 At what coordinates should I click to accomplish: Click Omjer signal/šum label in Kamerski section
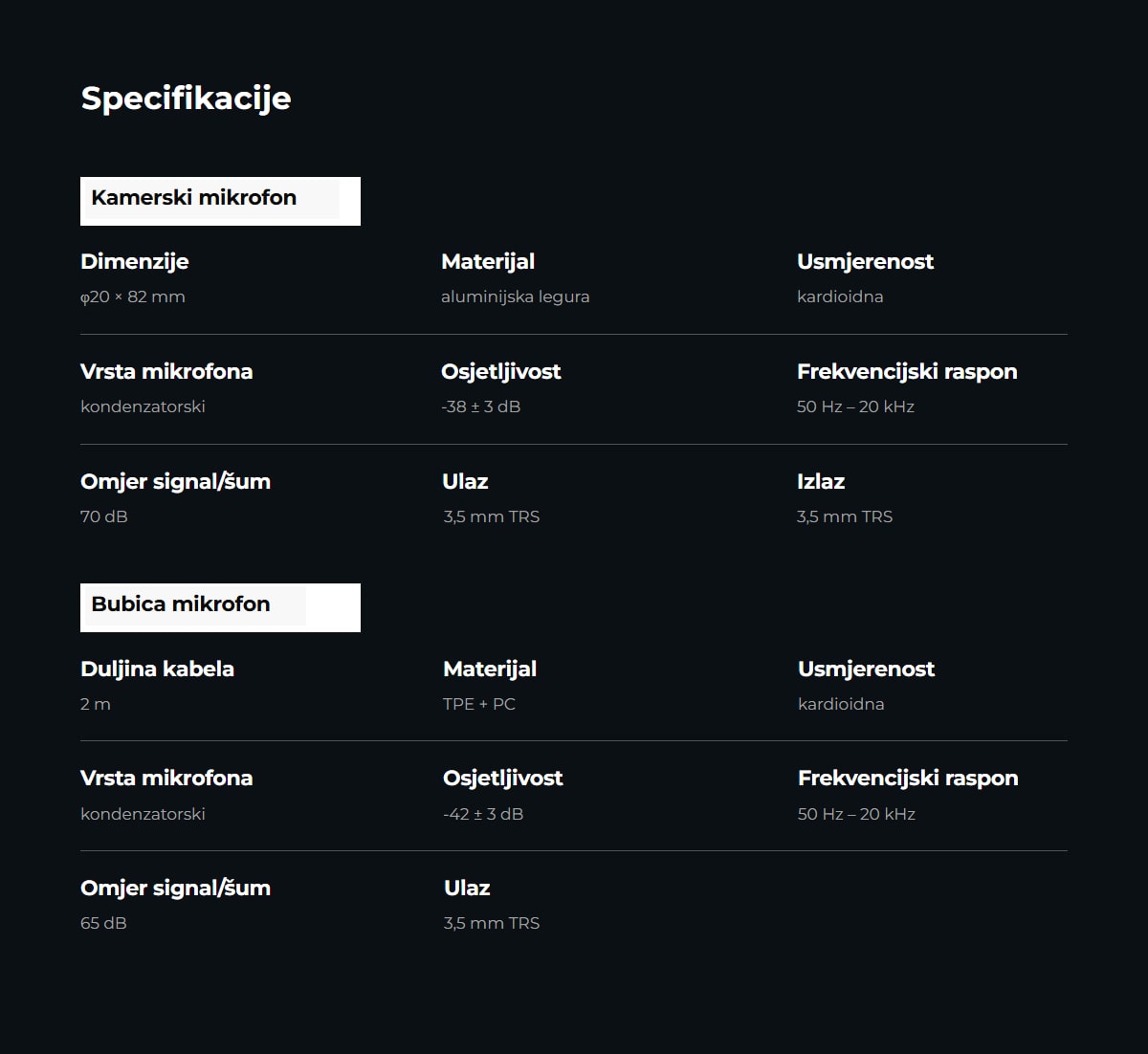(x=175, y=481)
